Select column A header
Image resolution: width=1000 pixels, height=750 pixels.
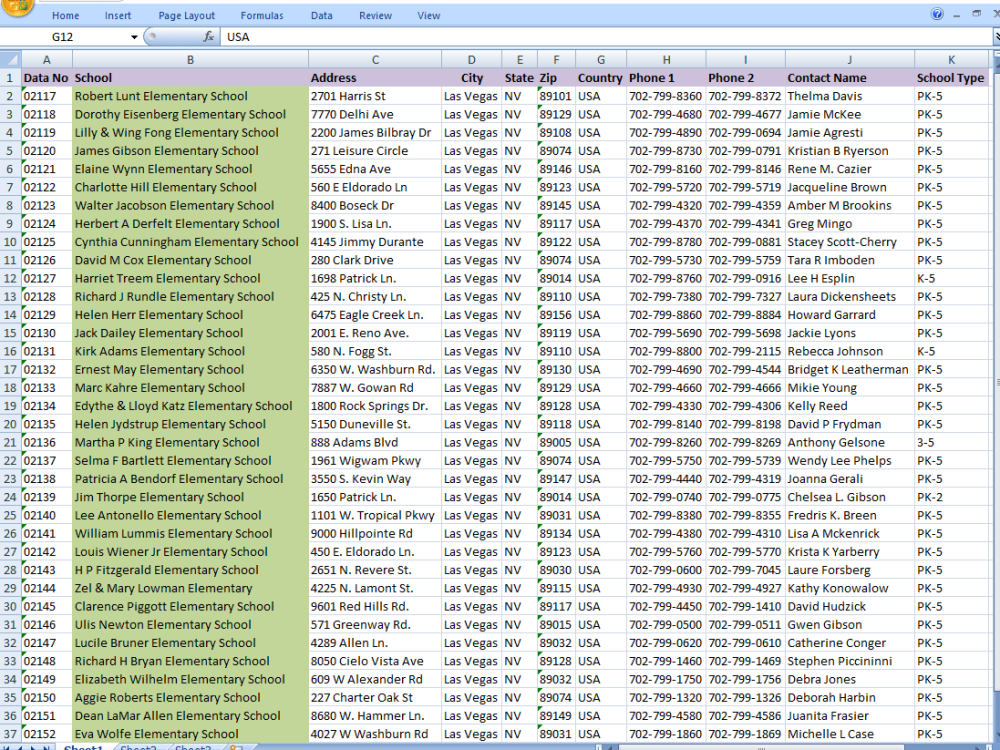[x=47, y=60]
